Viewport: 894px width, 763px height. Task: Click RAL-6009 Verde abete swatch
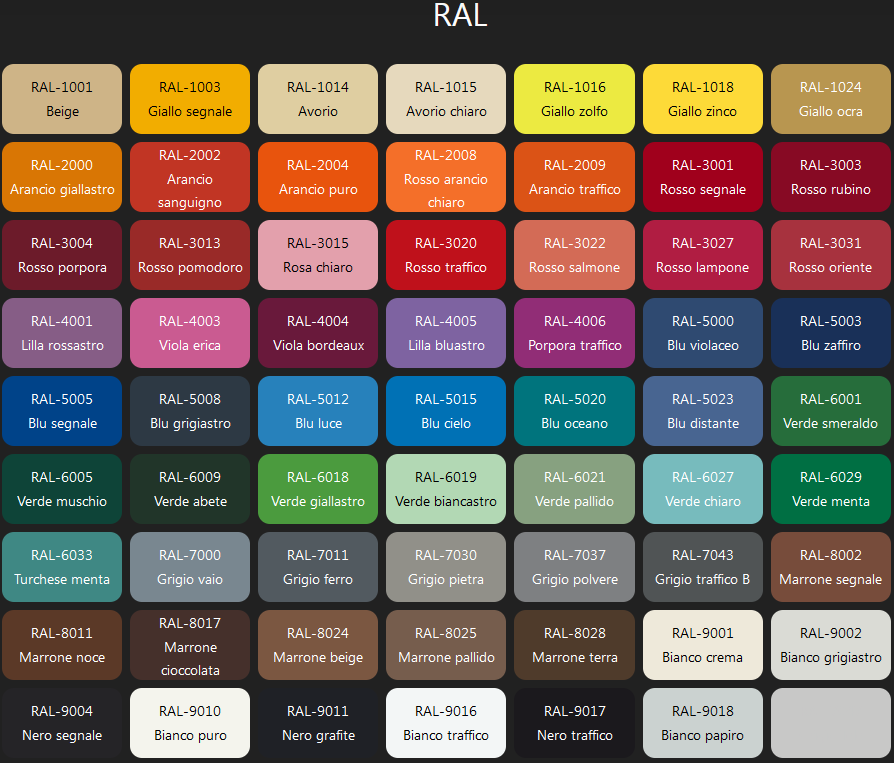pyautogui.click(x=190, y=489)
